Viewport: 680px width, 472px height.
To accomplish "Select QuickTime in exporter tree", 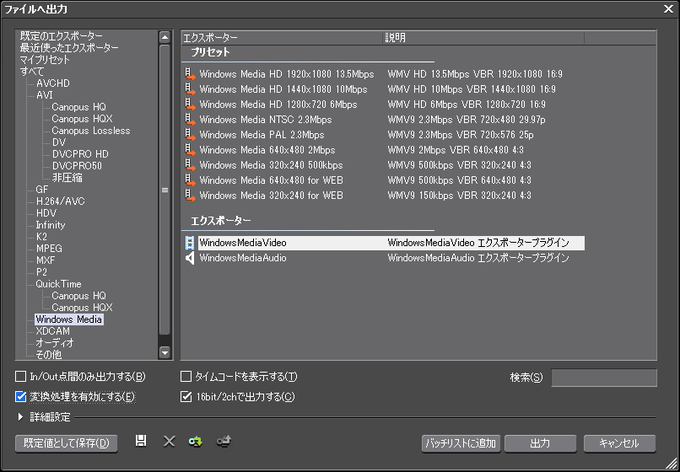I will coord(59,284).
